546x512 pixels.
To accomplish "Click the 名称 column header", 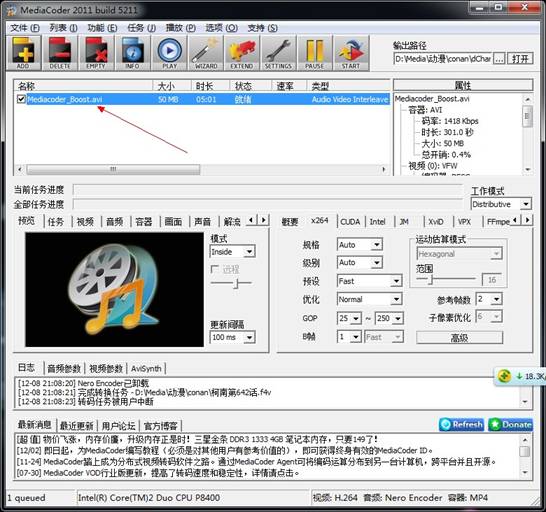I will [x=83, y=85].
